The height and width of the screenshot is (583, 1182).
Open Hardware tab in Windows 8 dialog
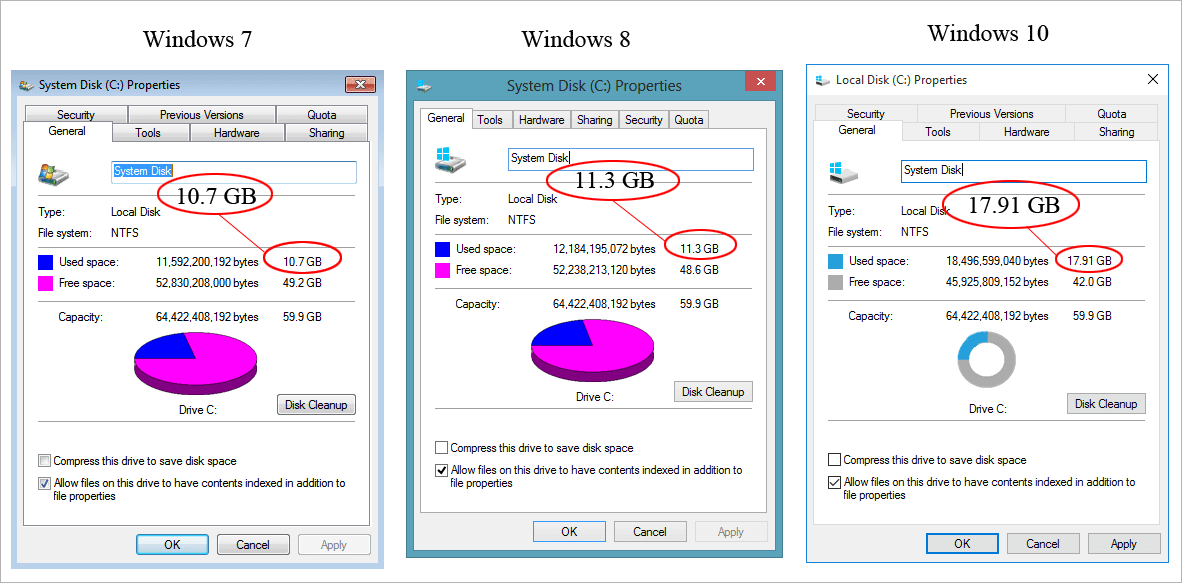[541, 120]
